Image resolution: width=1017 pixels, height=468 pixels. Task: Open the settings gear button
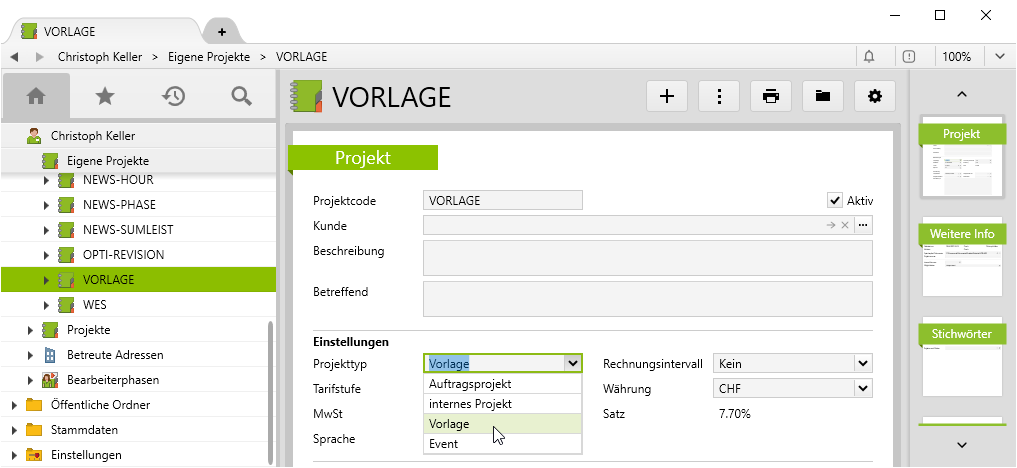click(875, 96)
